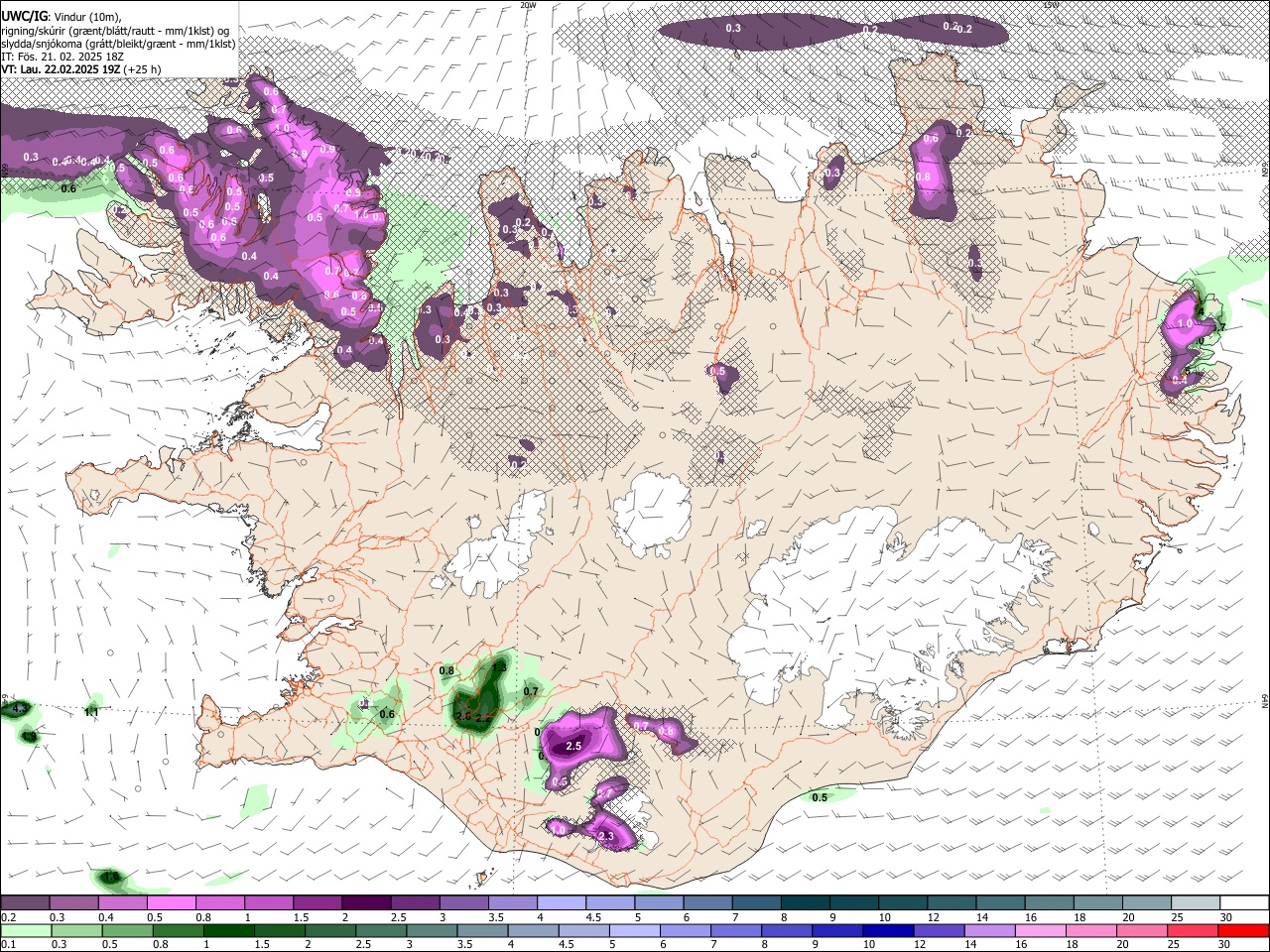Click the lower rain legend swatch labeled 0.5
Image resolution: width=1270 pixels, height=952 pixels.
(126, 930)
